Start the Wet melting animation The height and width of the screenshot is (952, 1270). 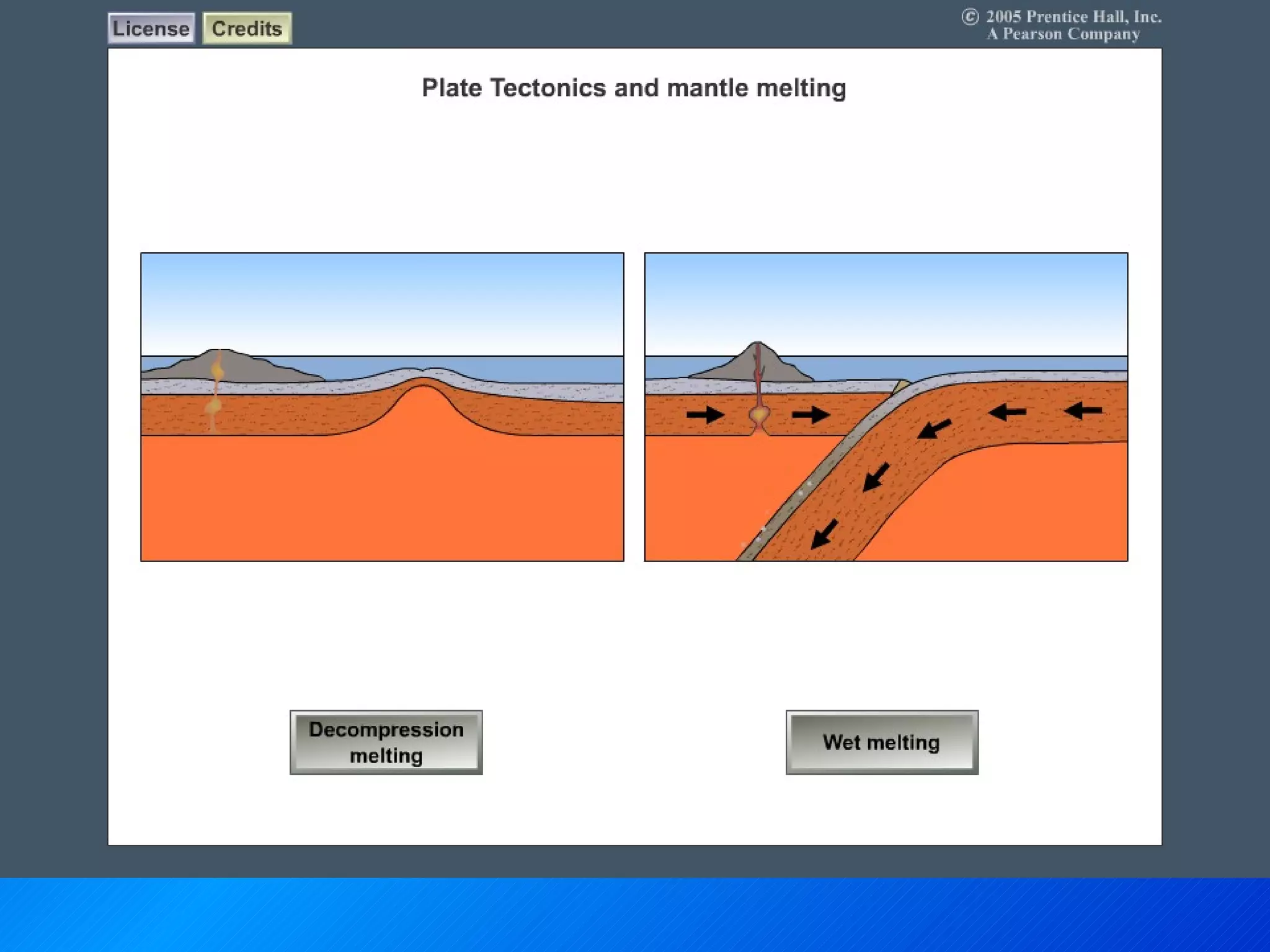click(x=882, y=742)
